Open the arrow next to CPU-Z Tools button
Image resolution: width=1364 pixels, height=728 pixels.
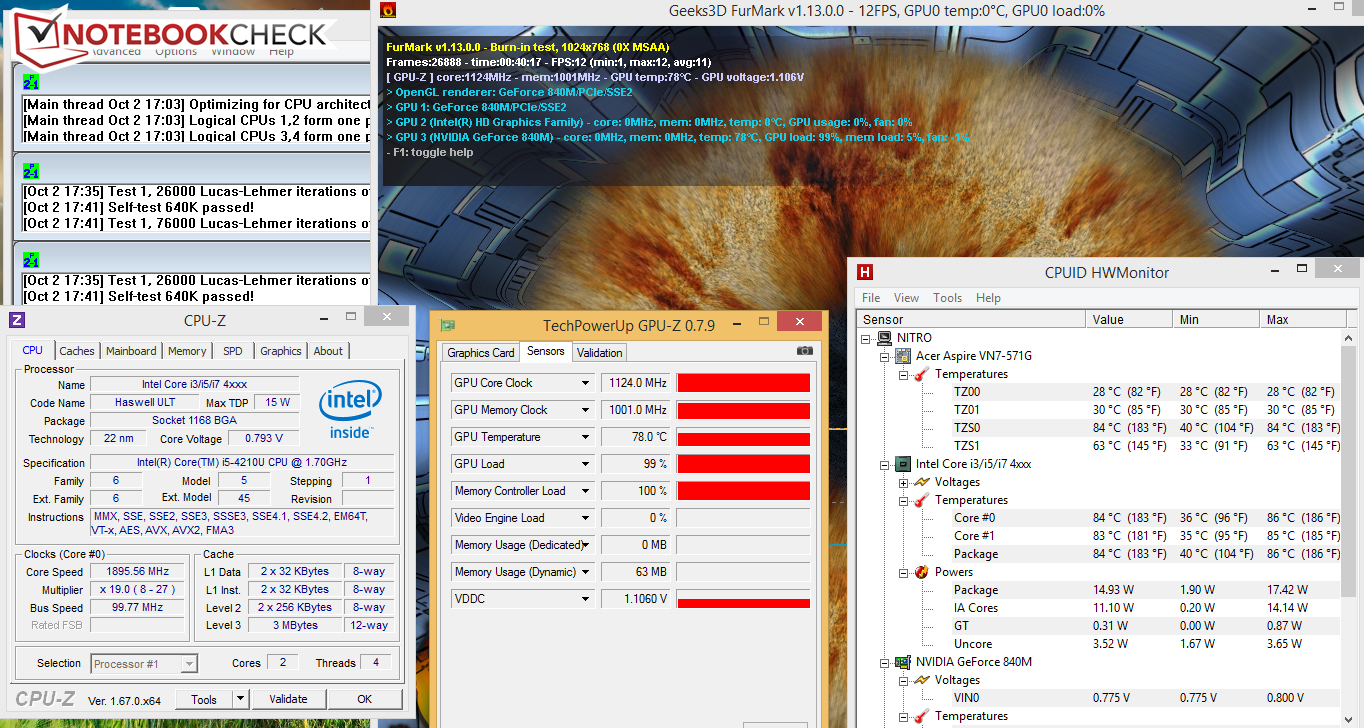pos(241,699)
